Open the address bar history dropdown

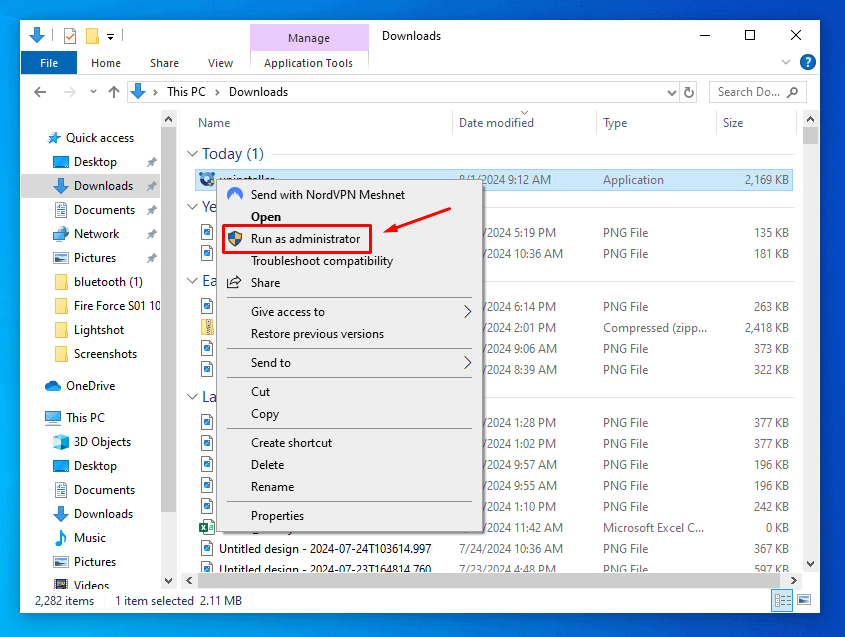pos(671,92)
